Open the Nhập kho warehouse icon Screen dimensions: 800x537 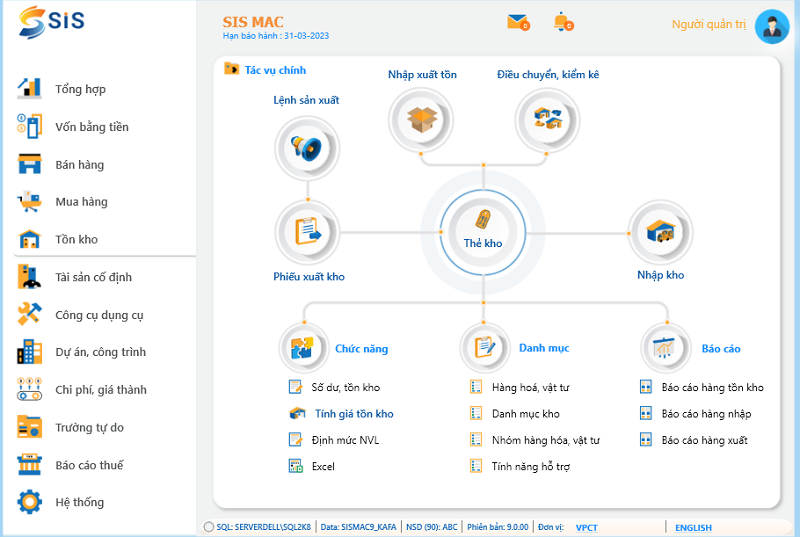[660, 232]
